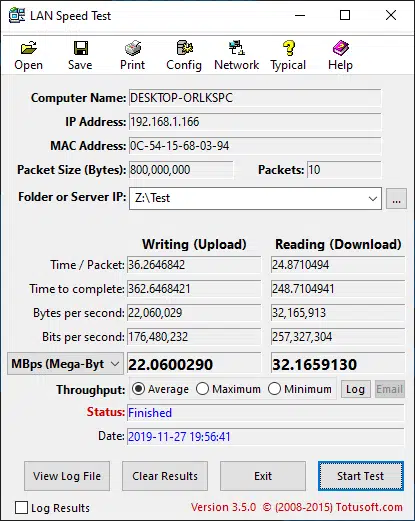This screenshot has width=415, height=521.
Task: Enable the Log Results checkbox
Action: 21,508
